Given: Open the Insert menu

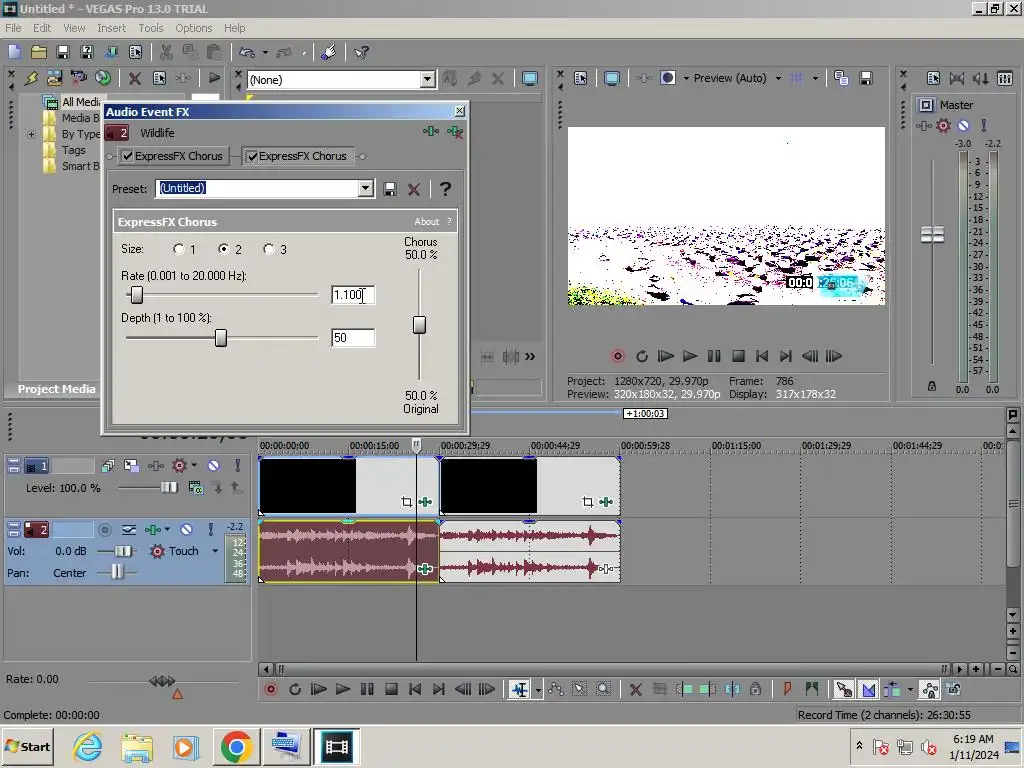Looking at the screenshot, I should tap(112, 28).
